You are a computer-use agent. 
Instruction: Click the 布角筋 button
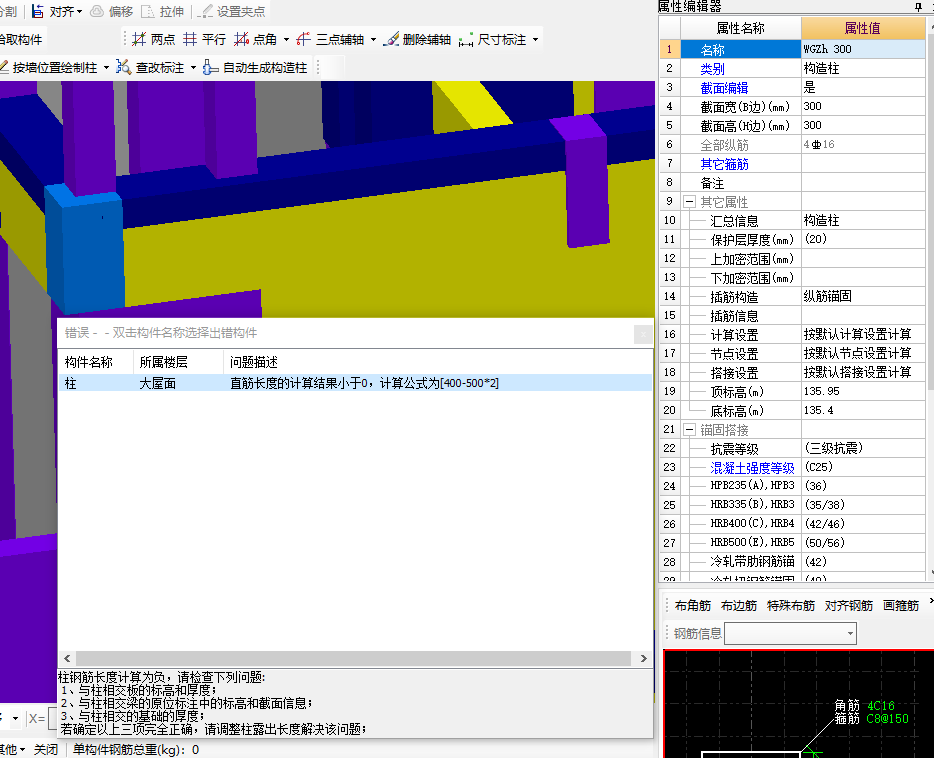coord(693,606)
